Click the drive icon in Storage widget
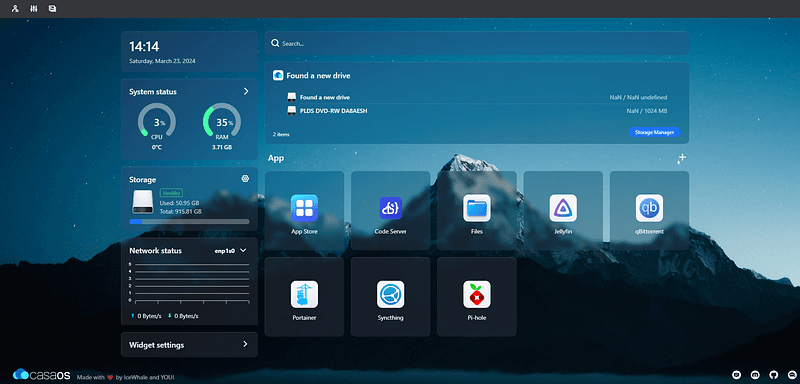Screen dimensions: 800x384 pos(143,202)
